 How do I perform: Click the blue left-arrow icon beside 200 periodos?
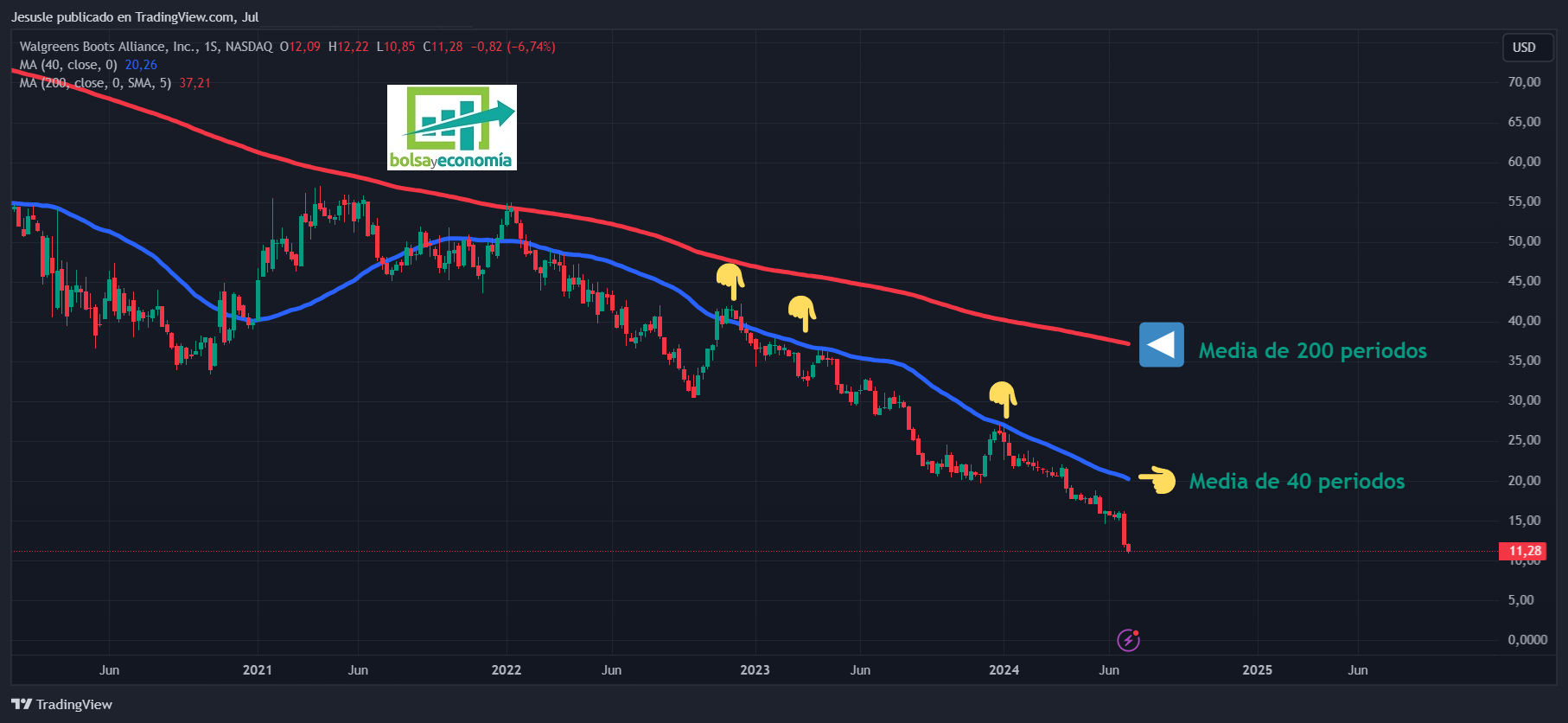click(1162, 344)
